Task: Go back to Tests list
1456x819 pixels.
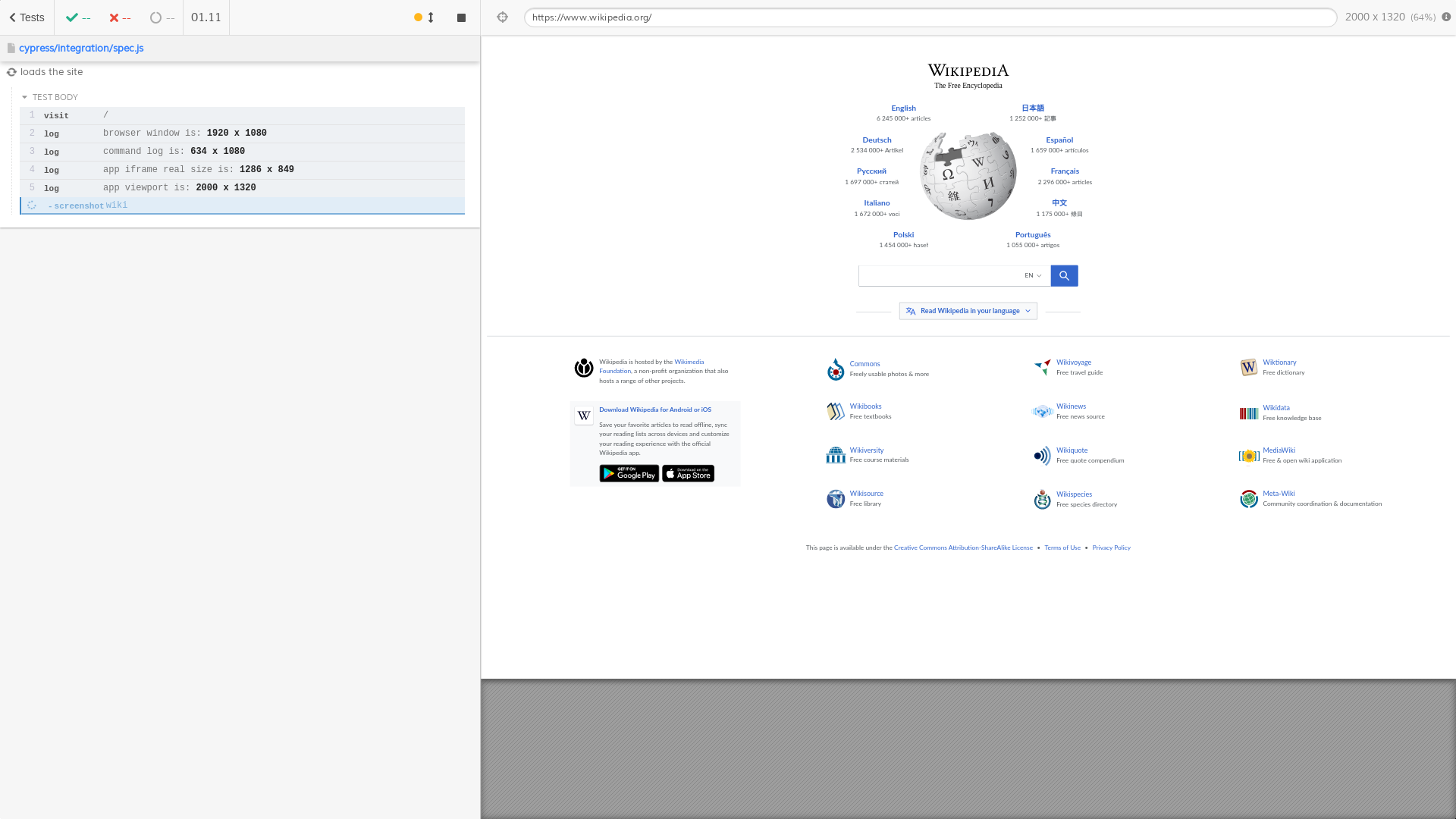Action: (27, 17)
